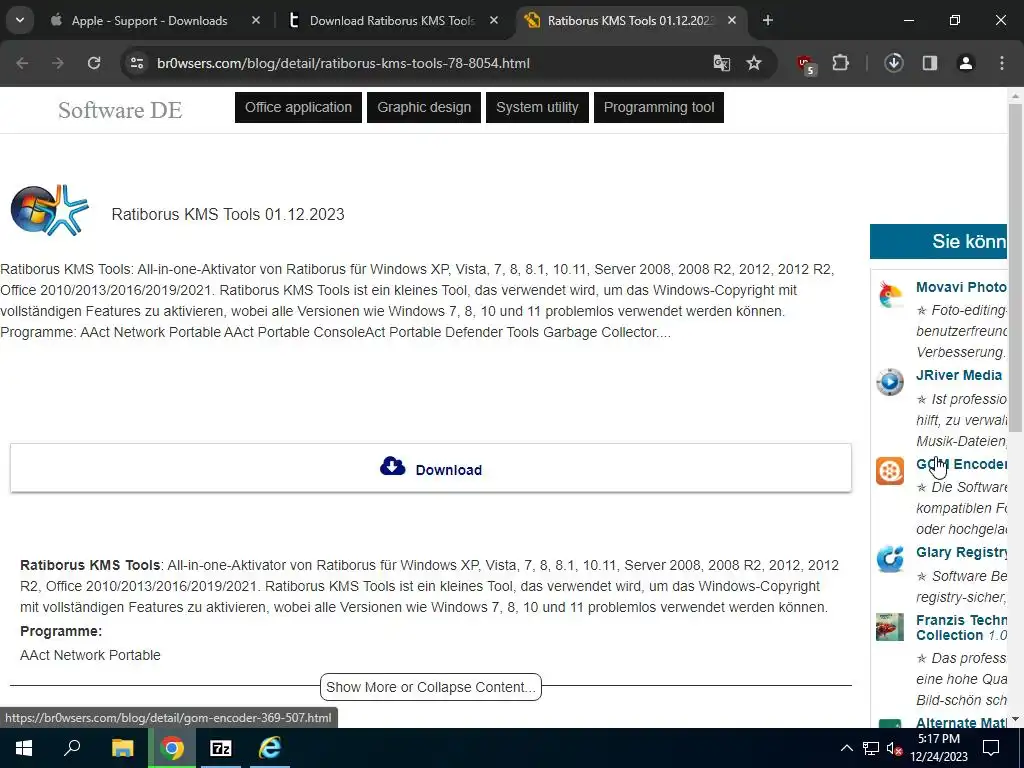Open the taskbar clock and date
The image size is (1024, 768).
(939, 748)
